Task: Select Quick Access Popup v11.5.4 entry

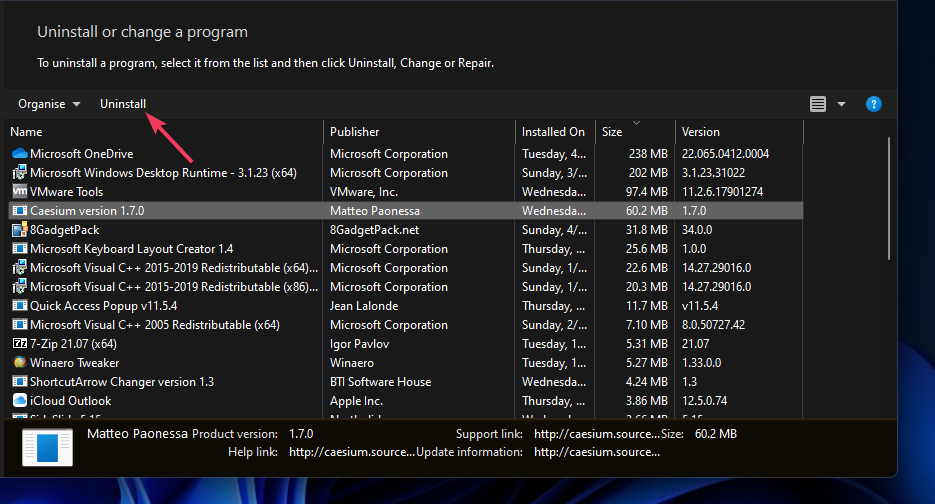Action: click(x=104, y=306)
